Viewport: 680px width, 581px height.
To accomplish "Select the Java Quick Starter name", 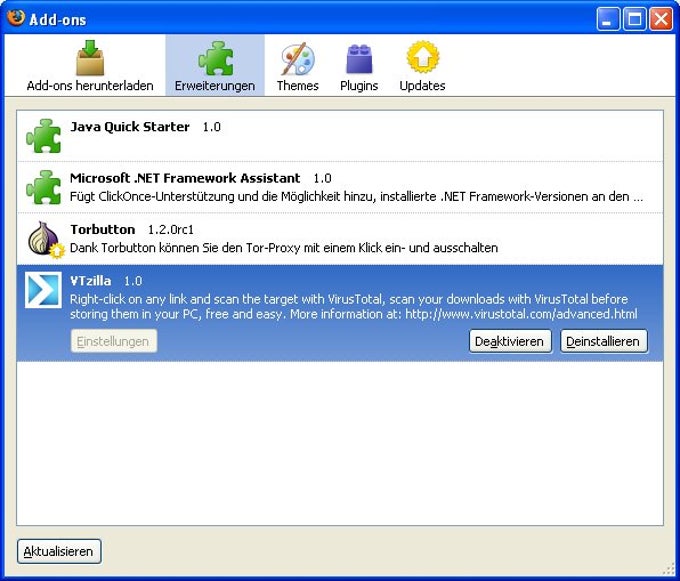I will pyautogui.click(x=130, y=127).
